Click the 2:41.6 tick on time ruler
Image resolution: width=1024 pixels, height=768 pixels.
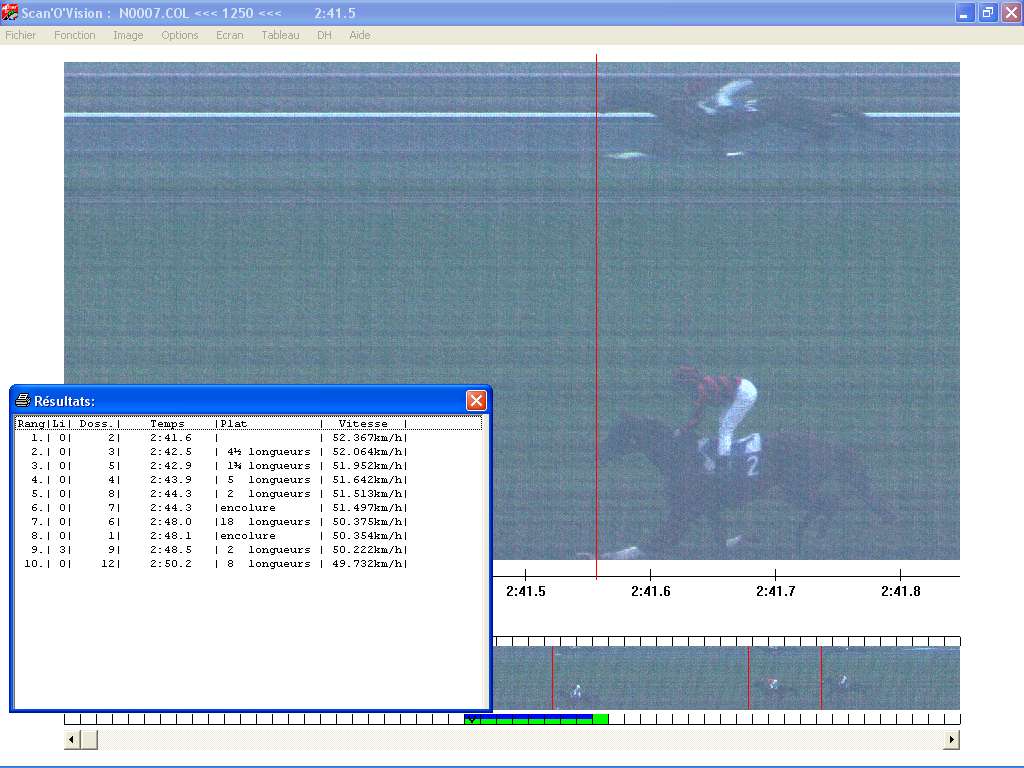coord(650,574)
